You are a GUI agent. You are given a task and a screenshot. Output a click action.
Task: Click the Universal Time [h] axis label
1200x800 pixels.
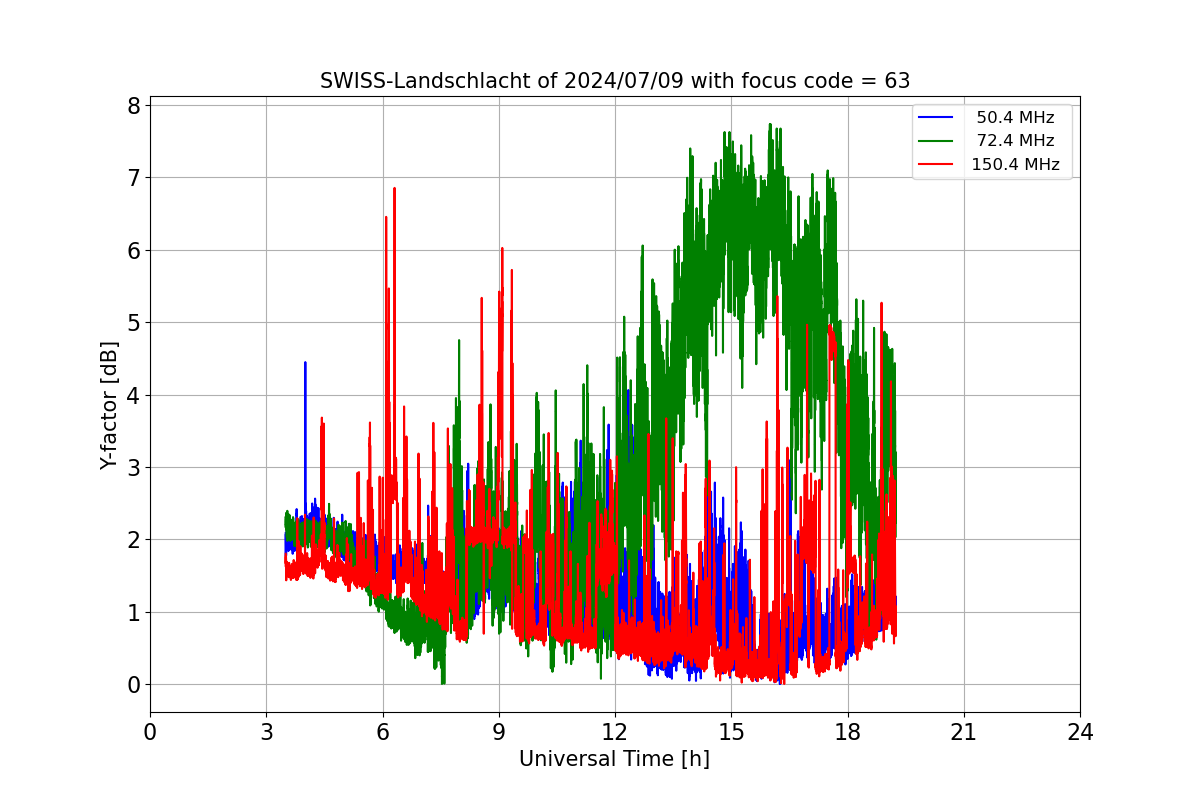(x=614, y=759)
